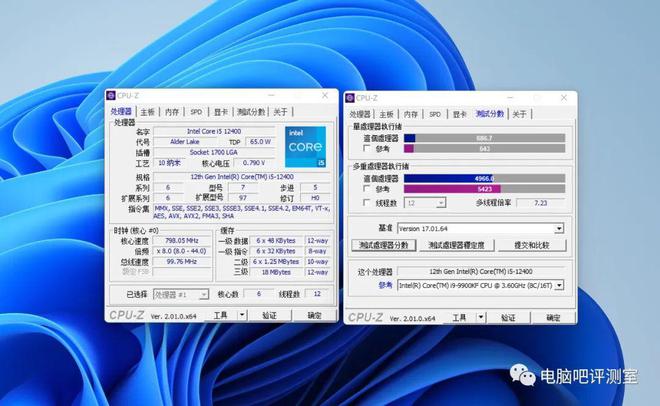Open the 关于 tab in the benchmark window
This screenshot has width=660, height=406.
click(x=519, y=114)
